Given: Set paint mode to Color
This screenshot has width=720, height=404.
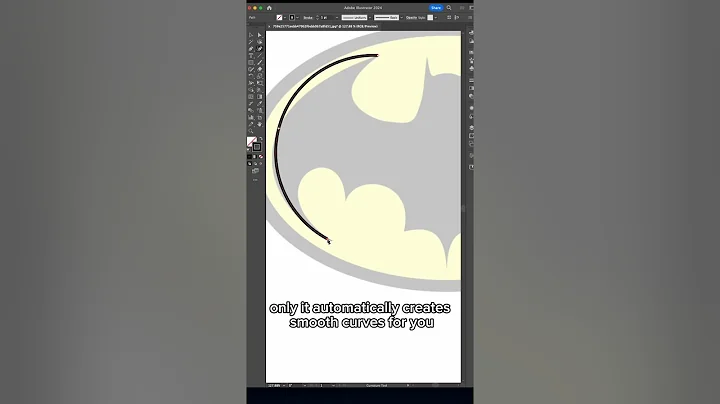Looking at the screenshot, I should [x=249, y=157].
